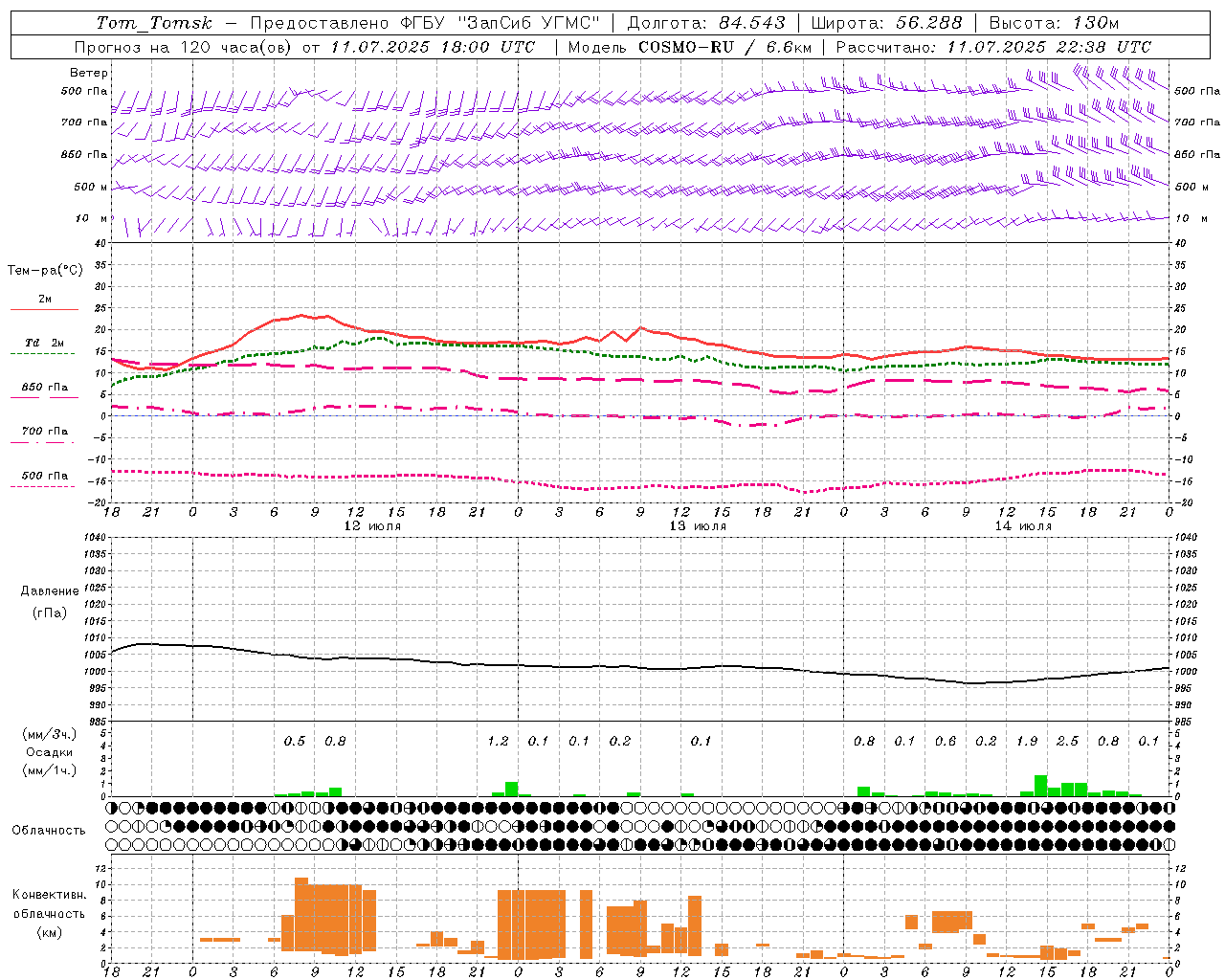Screen dimensions: 1225x980
Task: Click the solid red line sample under "2м"
Action: [44, 309]
